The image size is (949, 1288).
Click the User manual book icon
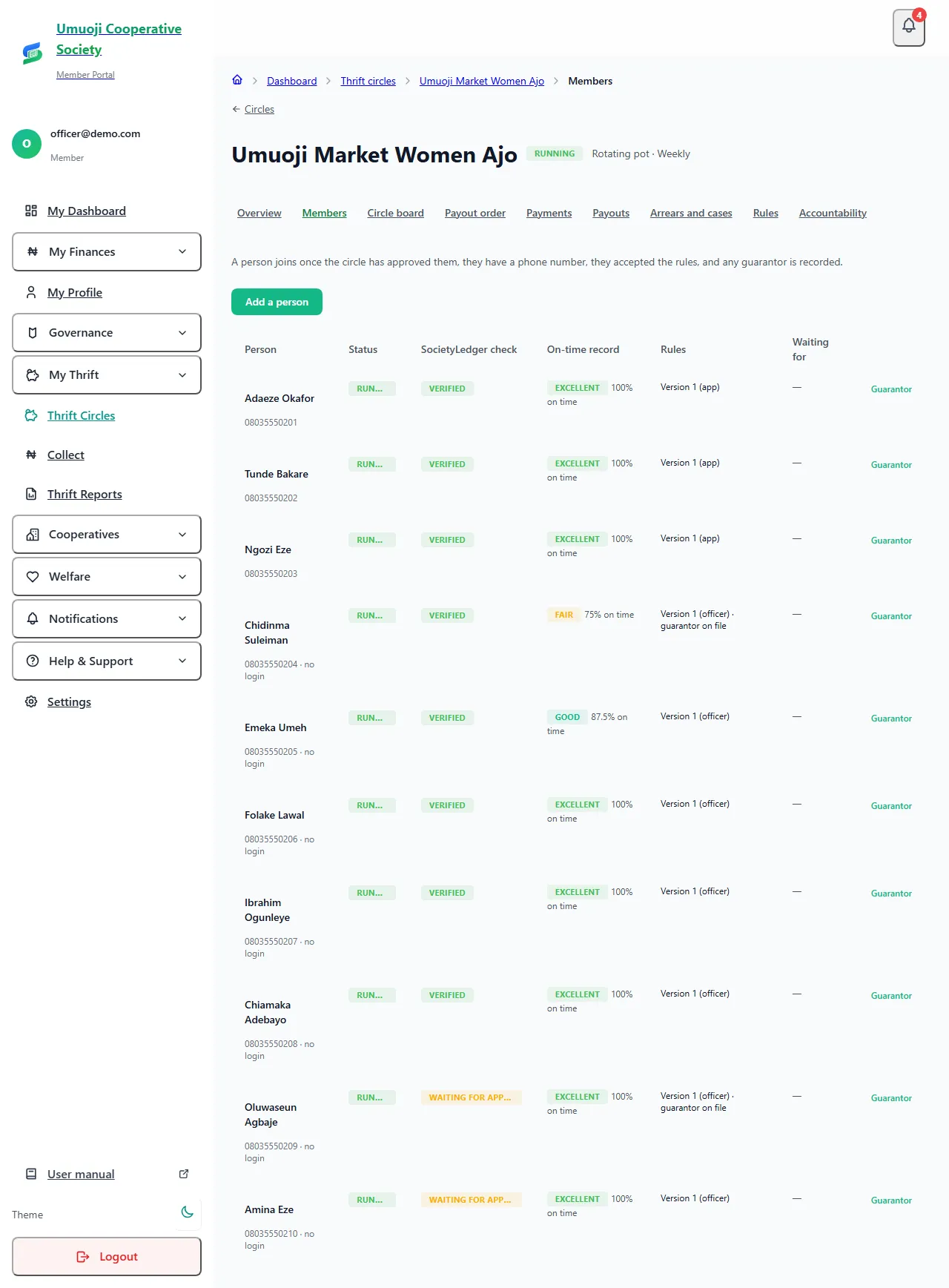coord(31,1174)
